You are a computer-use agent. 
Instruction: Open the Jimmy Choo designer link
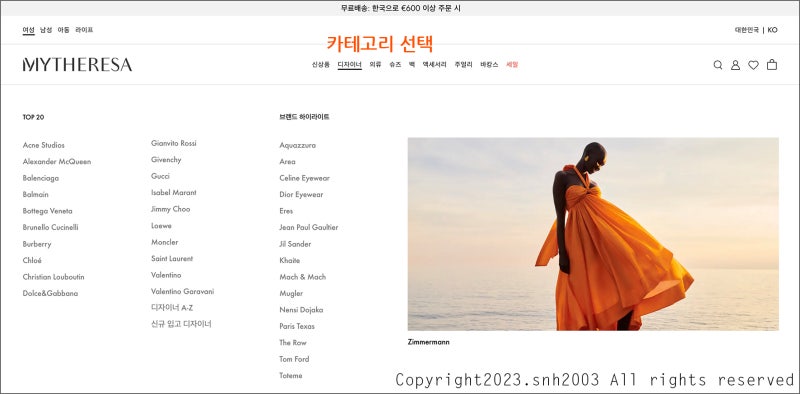coord(170,209)
